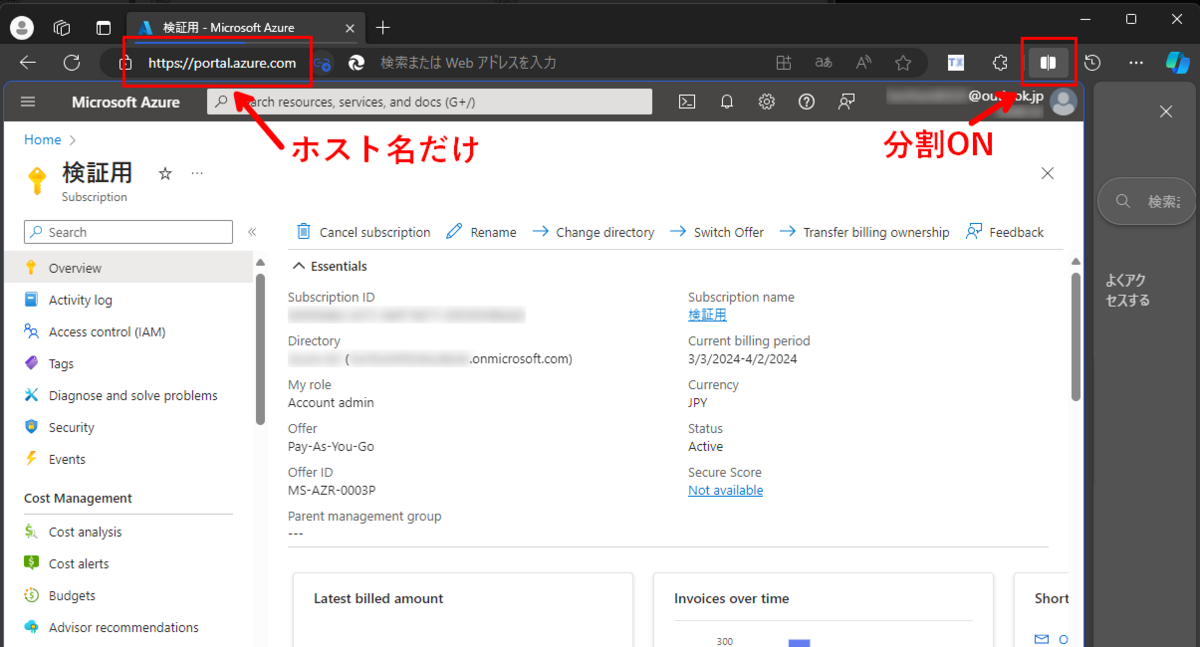Click Switch Offer command
Image resolution: width=1200 pixels, height=647 pixels.
716,232
